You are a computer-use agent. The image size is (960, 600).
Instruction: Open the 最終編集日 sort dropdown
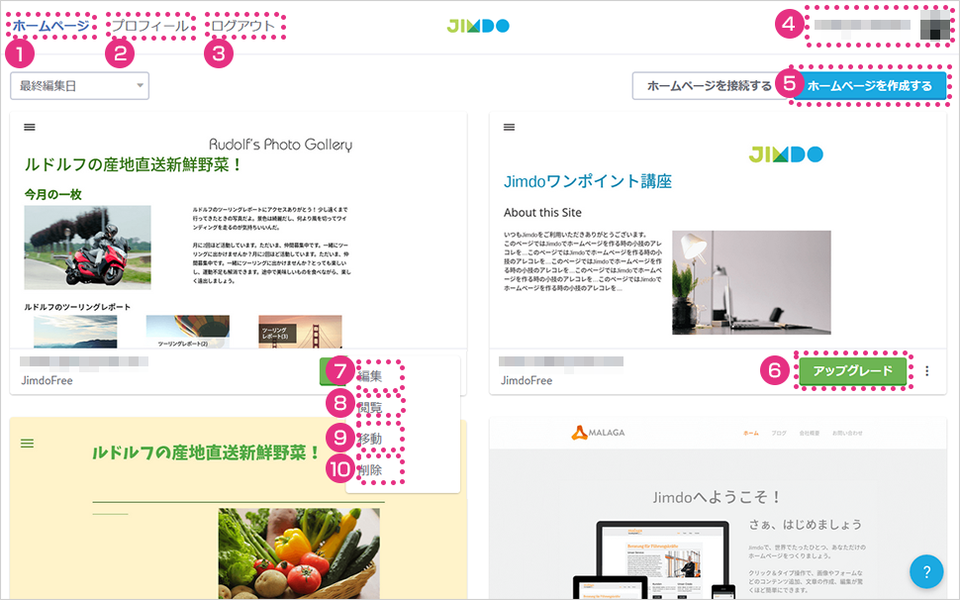point(80,86)
